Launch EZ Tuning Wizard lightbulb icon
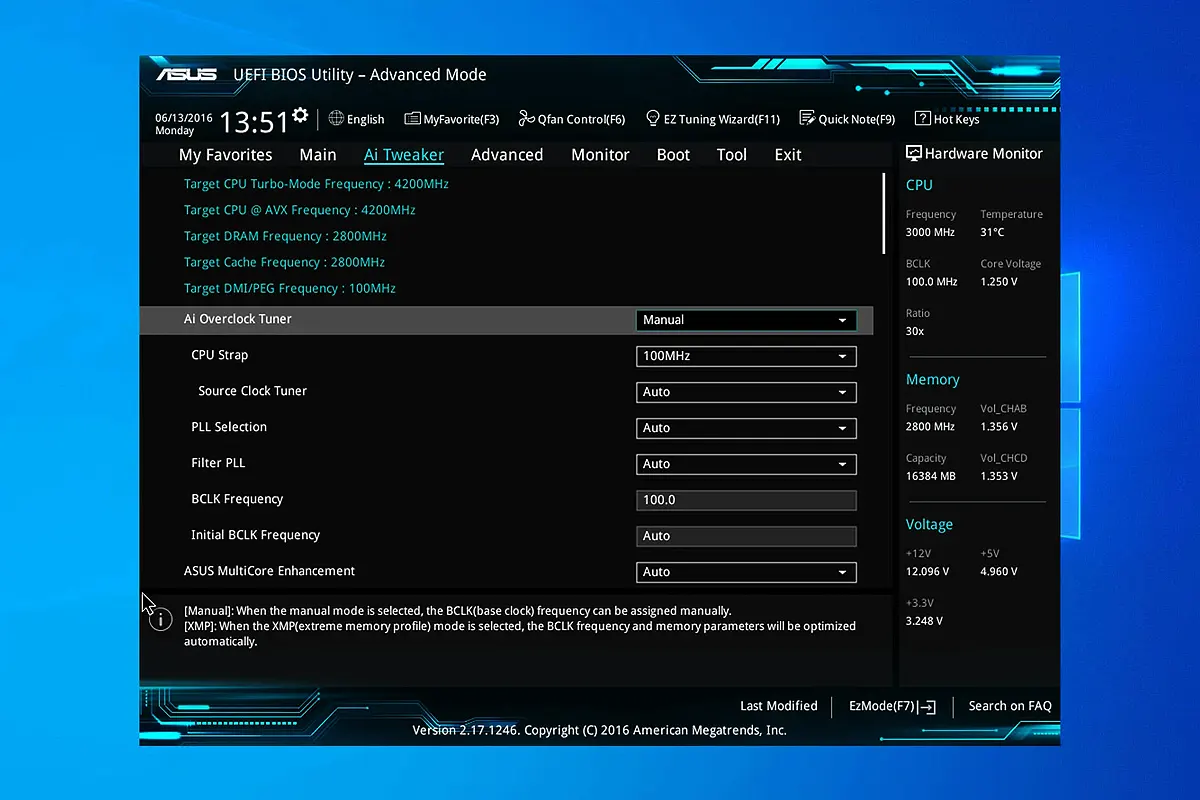Image resolution: width=1200 pixels, height=800 pixels. 653,118
